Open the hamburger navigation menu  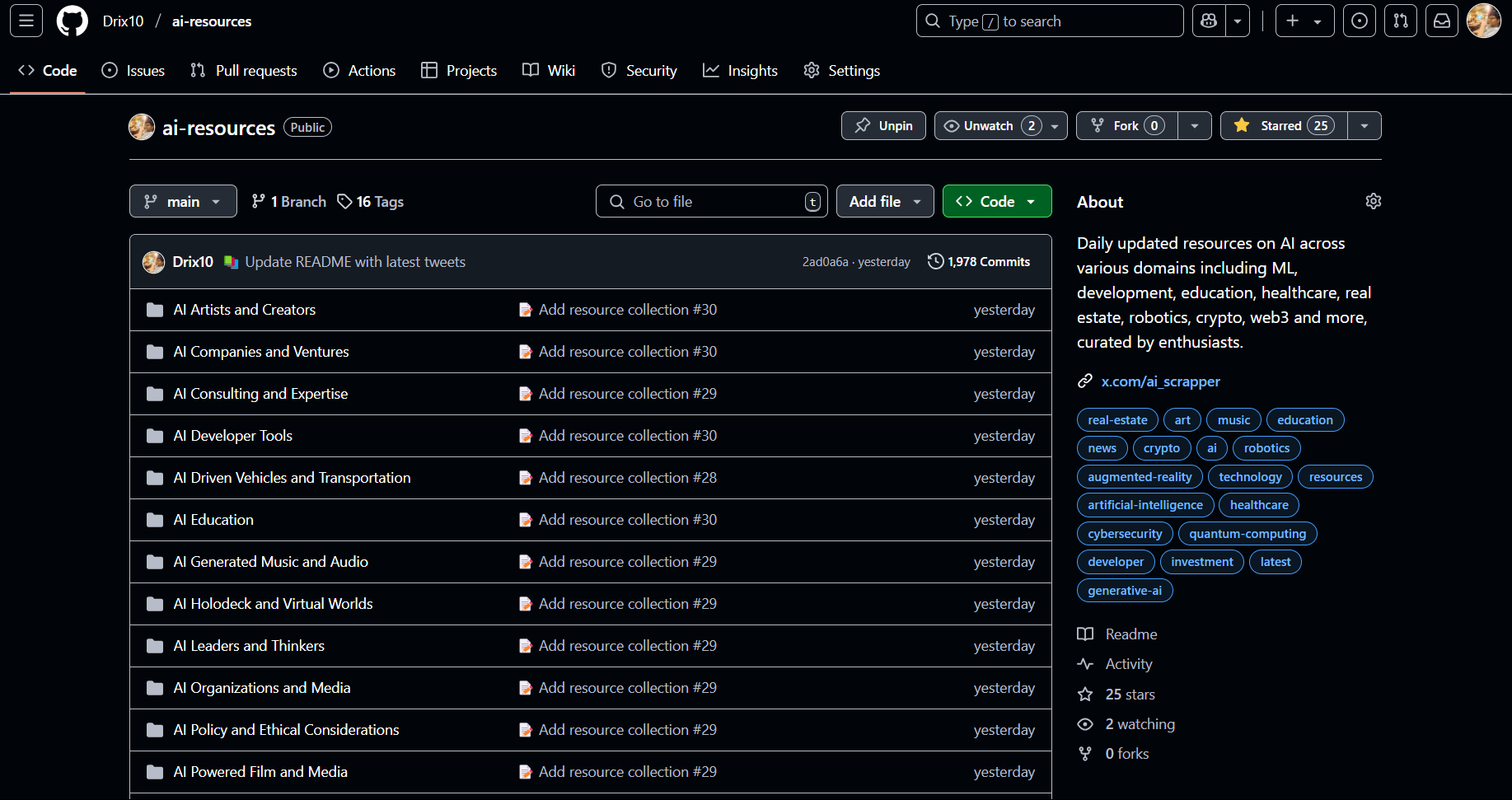point(26,21)
